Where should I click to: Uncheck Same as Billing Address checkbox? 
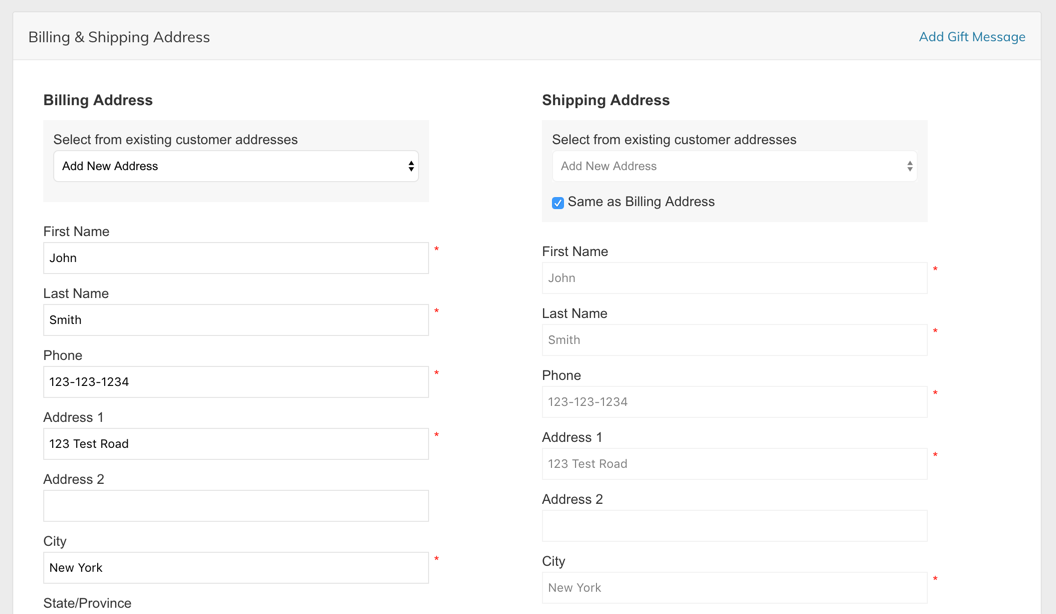coord(558,203)
